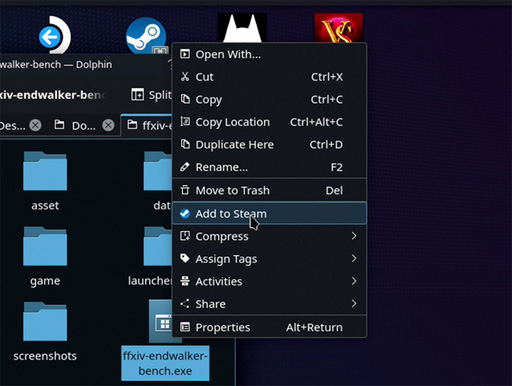Click the Share icon in context menu
512x386 pixels.
pos(185,304)
